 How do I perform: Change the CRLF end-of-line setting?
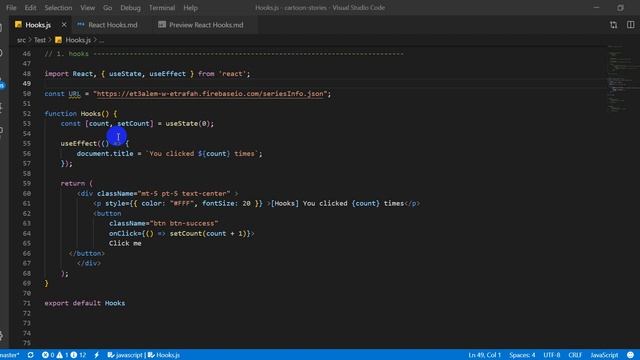pos(575,355)
